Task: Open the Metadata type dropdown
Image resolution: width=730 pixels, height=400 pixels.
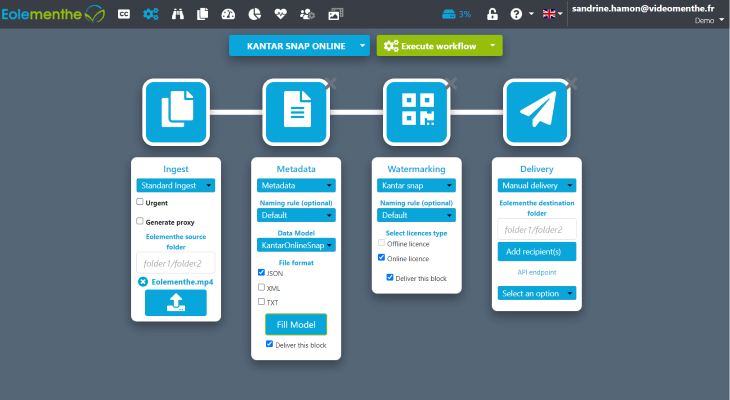Action: coord(296,185)
